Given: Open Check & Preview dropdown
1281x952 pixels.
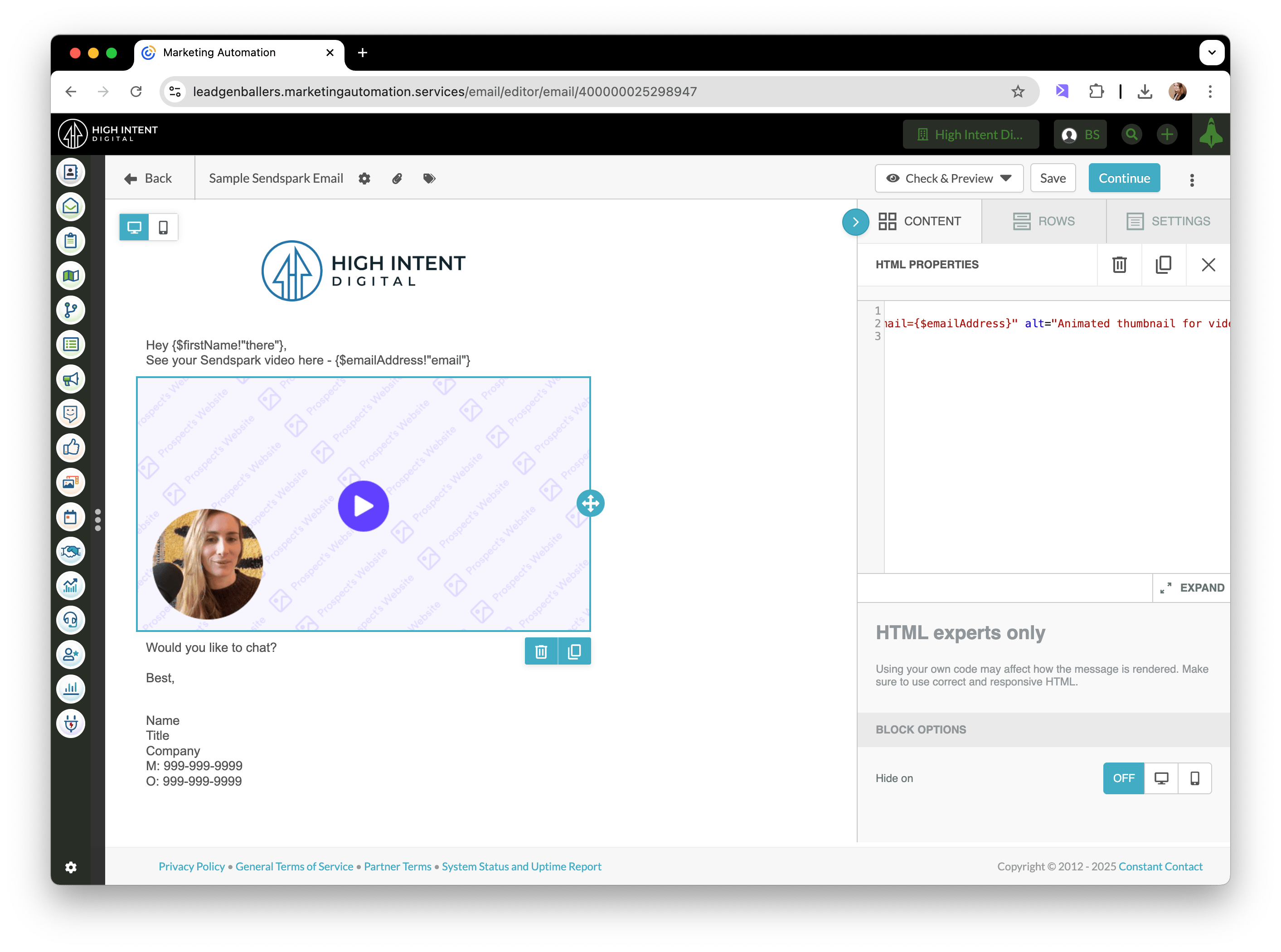Looking at the screenshot, I should [948, 179].
